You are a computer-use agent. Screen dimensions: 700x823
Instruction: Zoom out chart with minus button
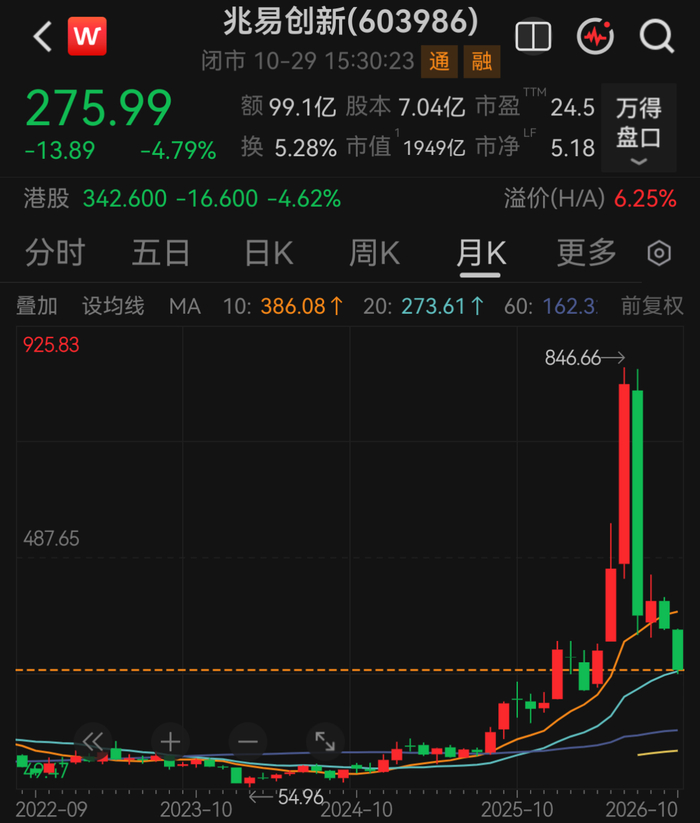click(248, 742)
